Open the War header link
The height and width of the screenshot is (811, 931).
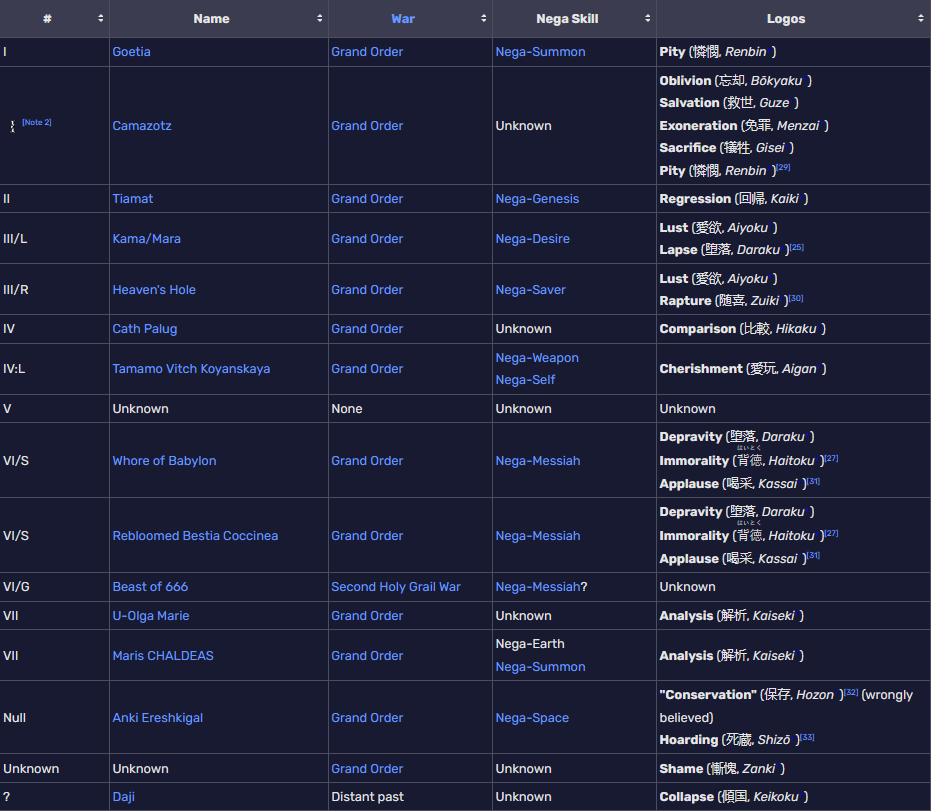403,18
